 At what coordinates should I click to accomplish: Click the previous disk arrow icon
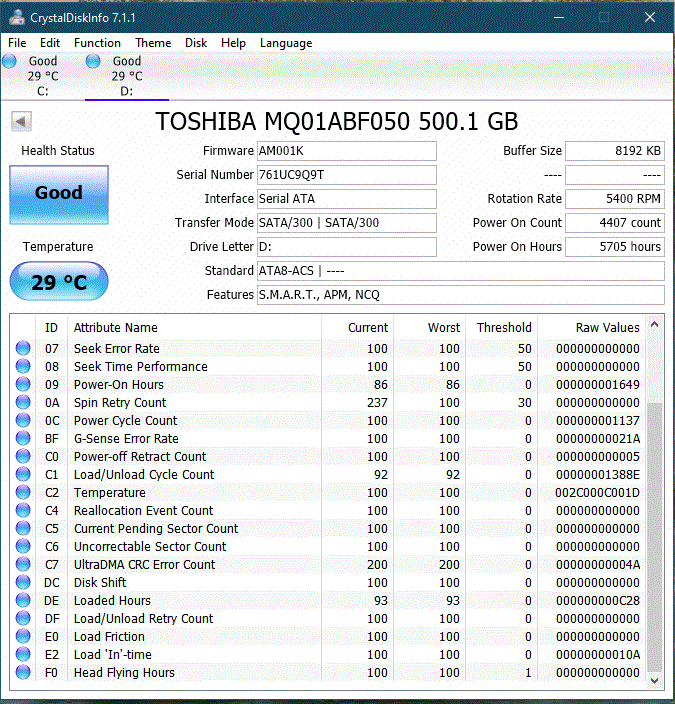tap(22, 121)
